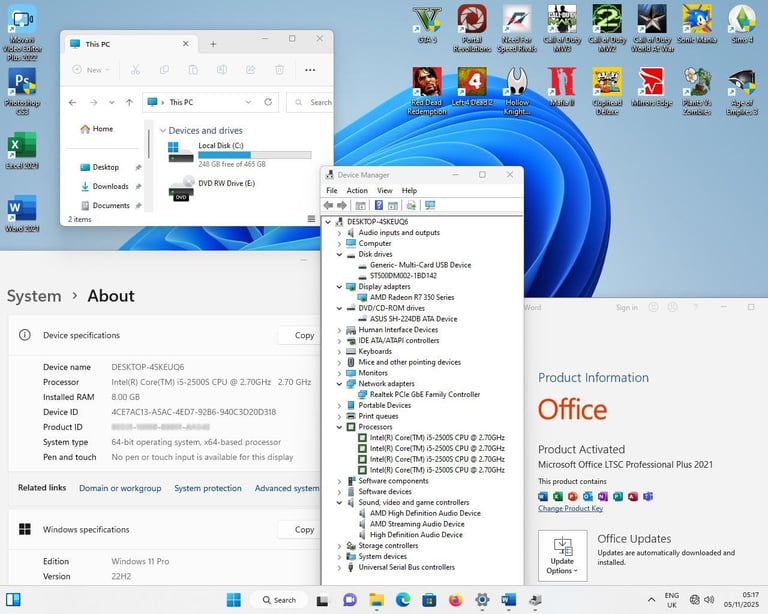Select the Hollow Knight desktop icon
This screenshot has width=768, height=614.
pyautogui.click(x=517, y=92)
